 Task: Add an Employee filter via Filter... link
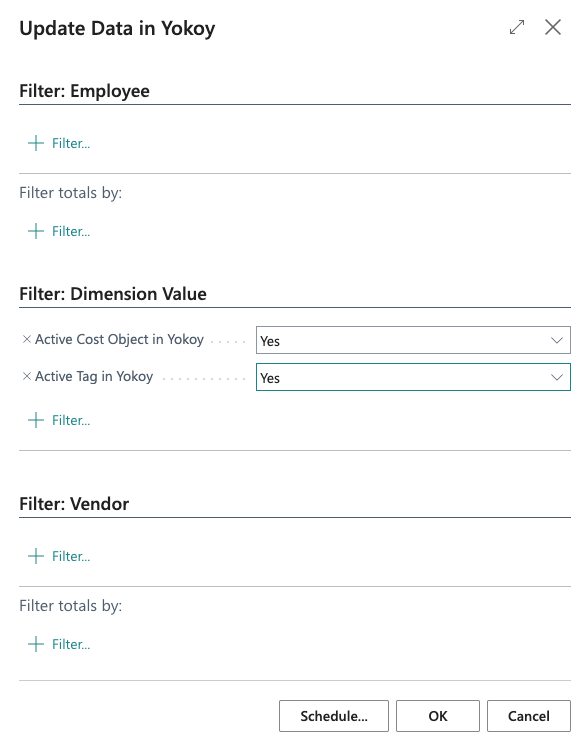(x=71, y=143)
